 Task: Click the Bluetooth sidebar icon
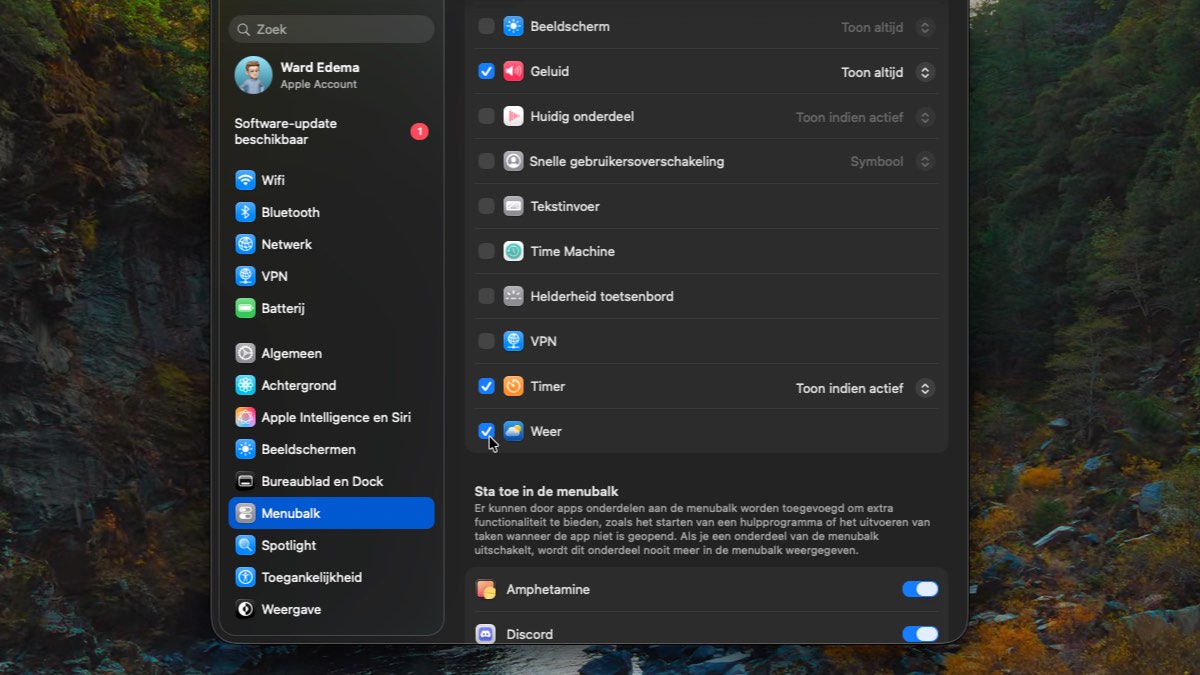(x=245, y=212)
